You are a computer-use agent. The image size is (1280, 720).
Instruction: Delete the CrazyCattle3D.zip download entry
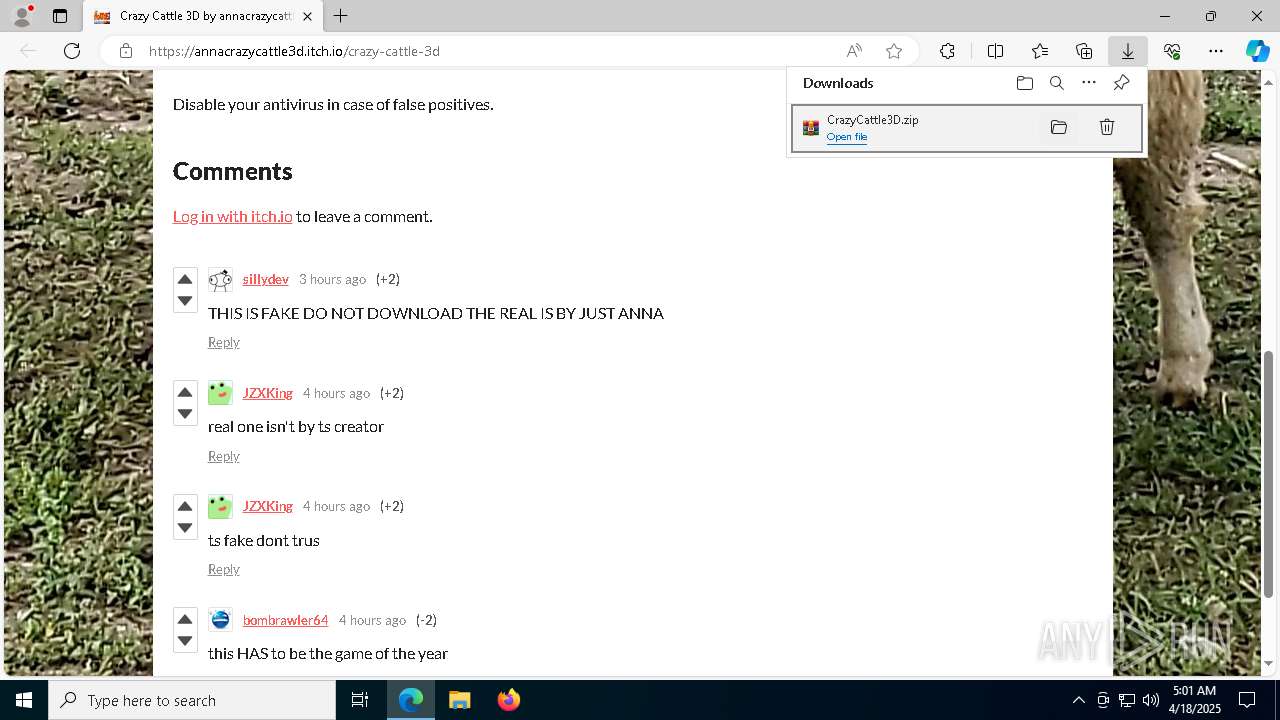1107,127
